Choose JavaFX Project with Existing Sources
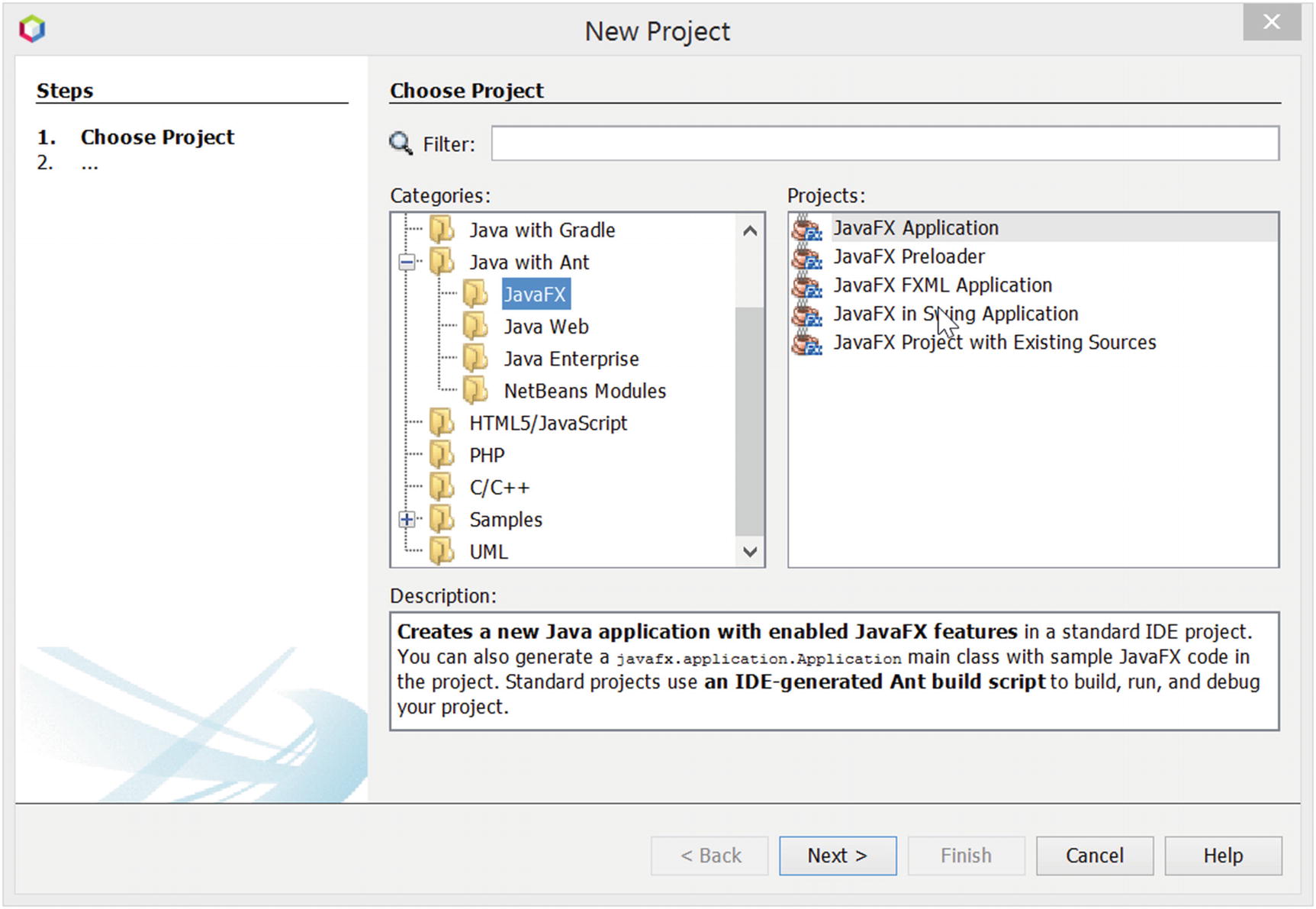This screenshot has width=1316, height=909. [x=994, y=342]
